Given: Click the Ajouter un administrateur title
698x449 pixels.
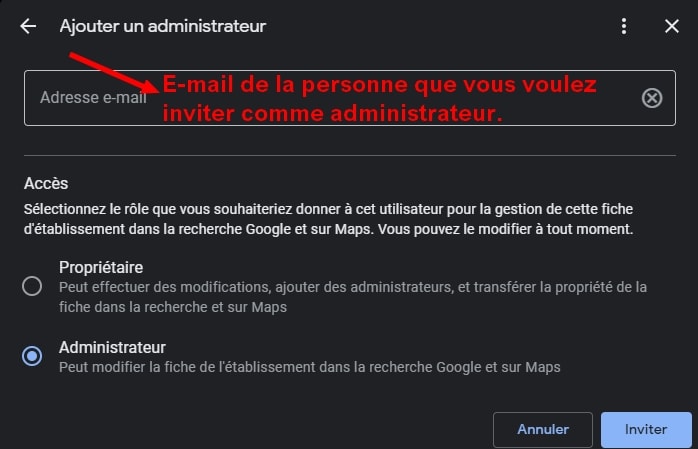Looking at the screenshot, I should [163, 26].
